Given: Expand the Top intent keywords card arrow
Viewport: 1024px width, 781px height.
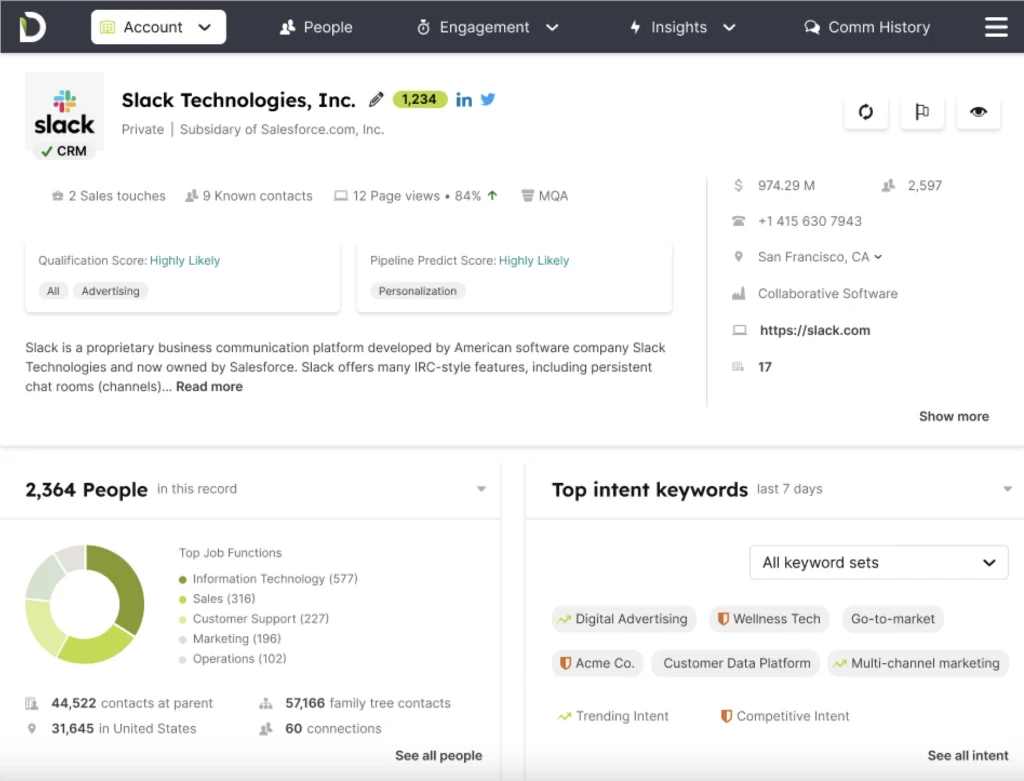Looking at the screenshot, I should coord(1008,489).
